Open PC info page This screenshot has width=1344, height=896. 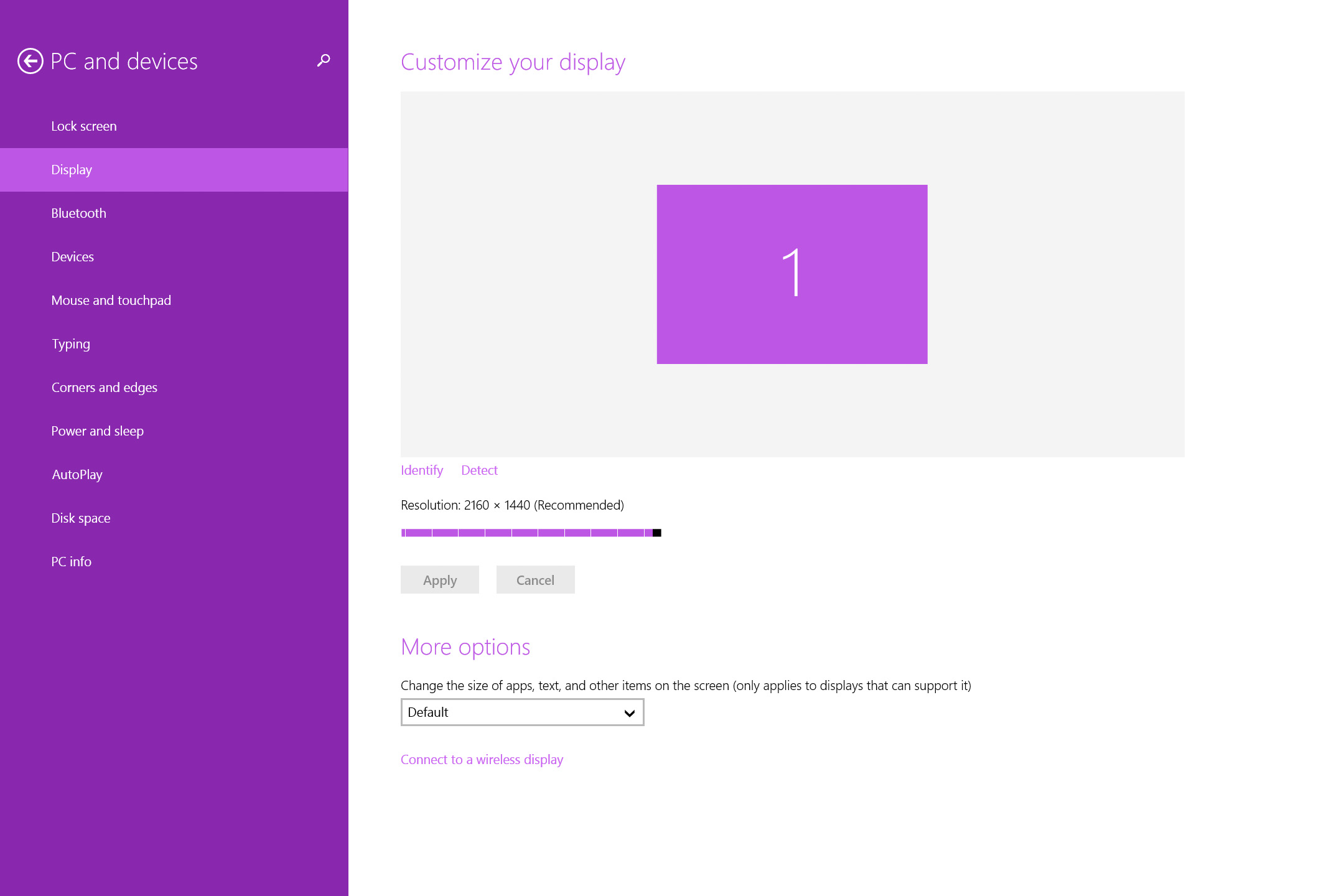[174, 562]
